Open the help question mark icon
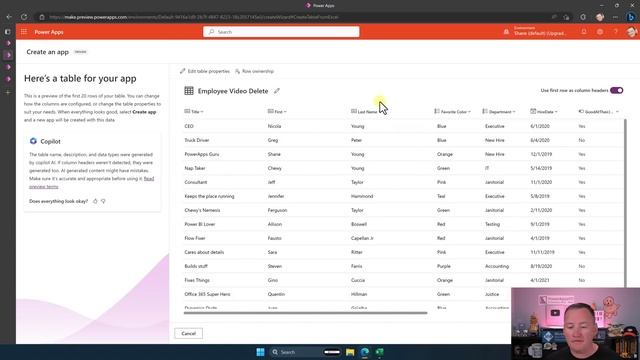The height and width of the screenshot is (360, 640). tap(616, 32)
